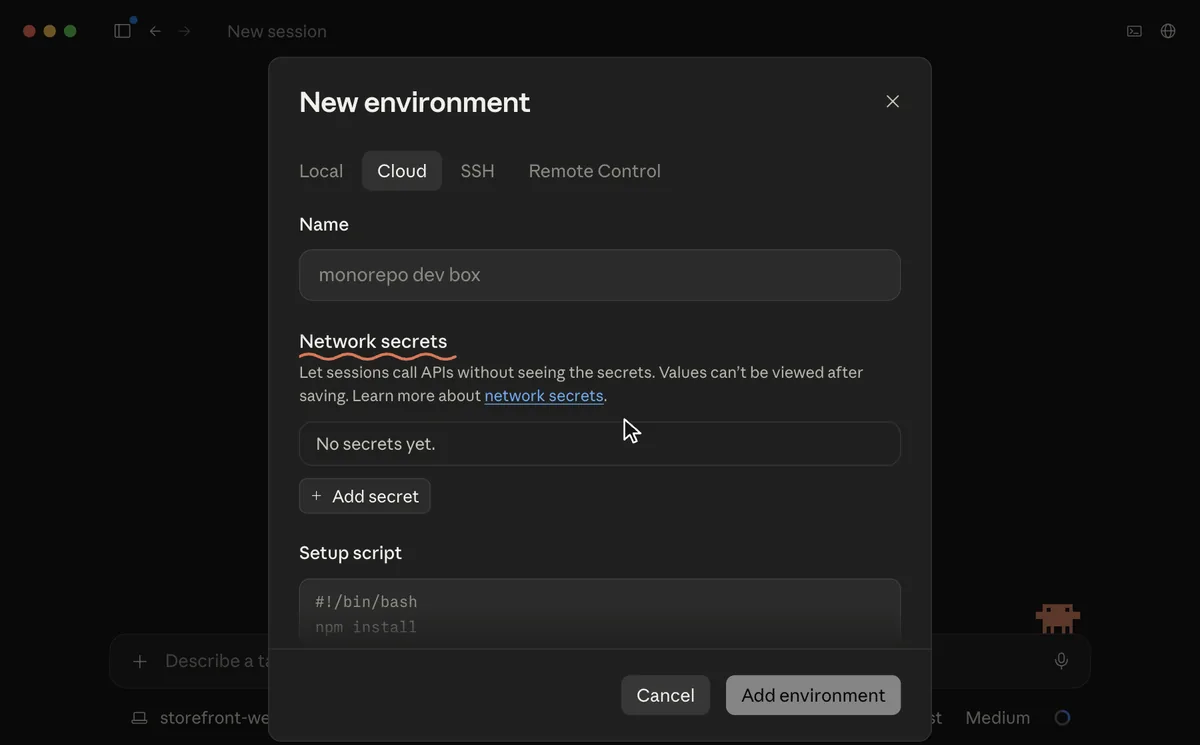Open the Medium effort dropdown

tap(997, 718)
